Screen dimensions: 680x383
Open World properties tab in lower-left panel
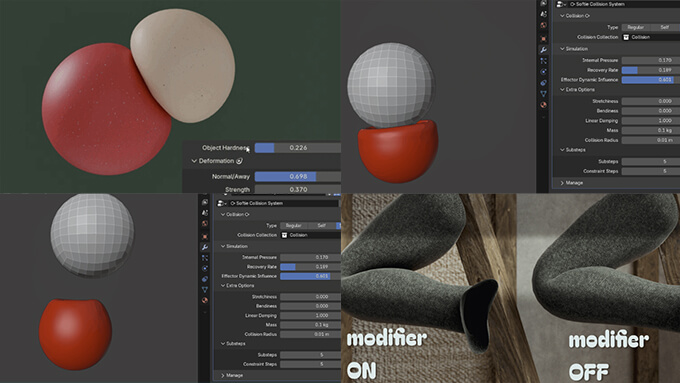pyautogui.click(x=205, y=223)
